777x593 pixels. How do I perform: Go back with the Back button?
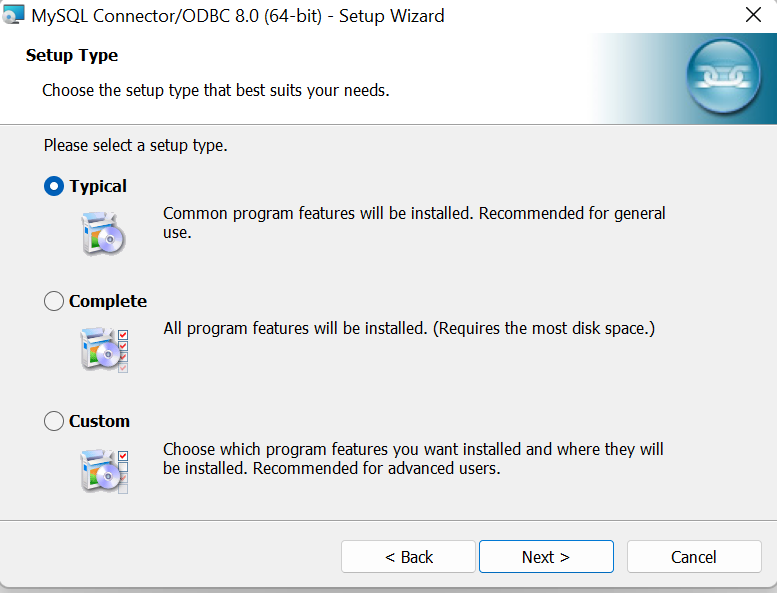point(408,557)
